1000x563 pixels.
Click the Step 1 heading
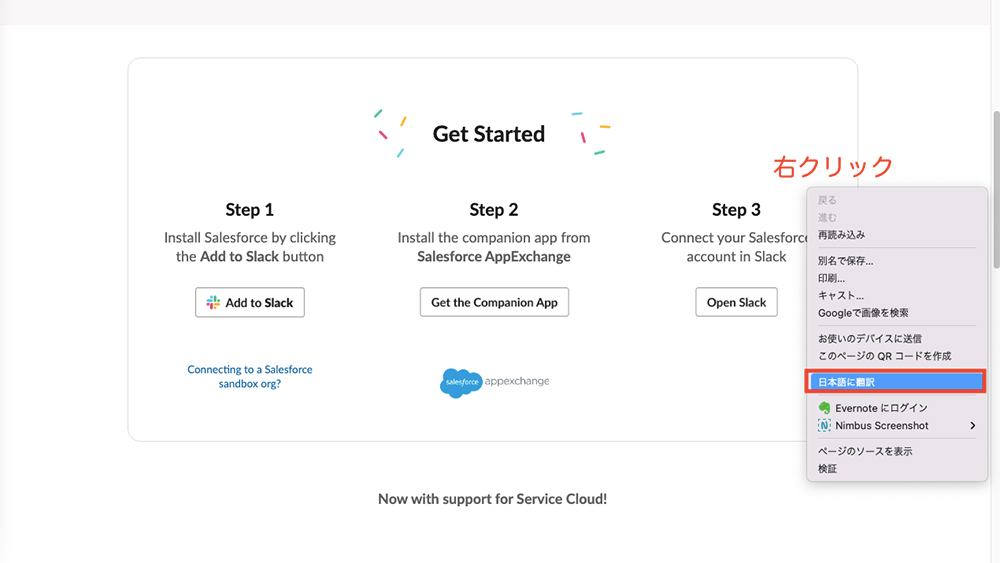pyautogui.click(x=249, y=210)
